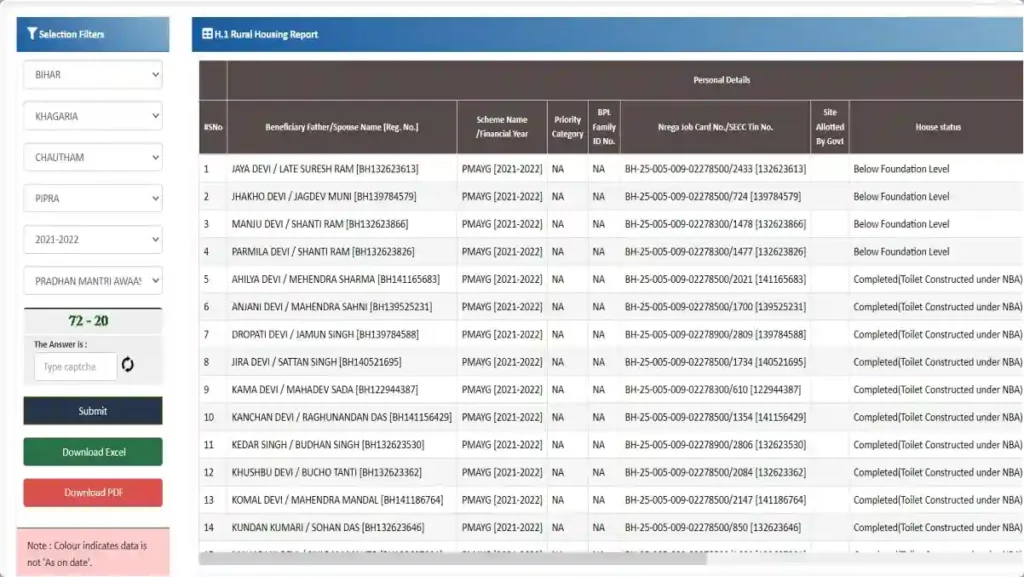Click the H.1 Rural Housing Report title
The height and width of the screenshot is (577, 1024).
click(x=266, y=34)
